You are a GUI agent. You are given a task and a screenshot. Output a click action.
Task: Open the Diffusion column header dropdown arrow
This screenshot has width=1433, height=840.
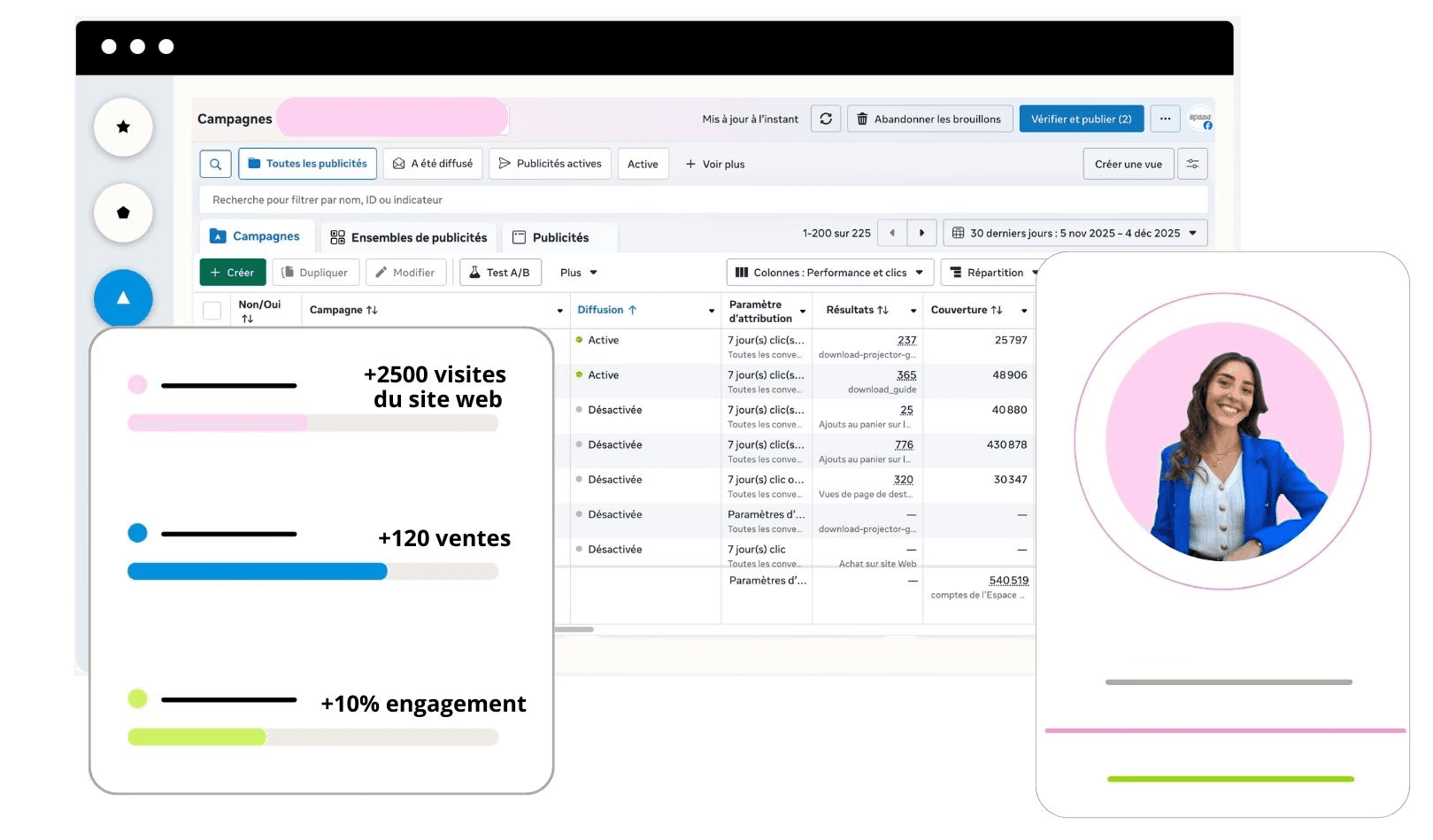pos(712,311)
